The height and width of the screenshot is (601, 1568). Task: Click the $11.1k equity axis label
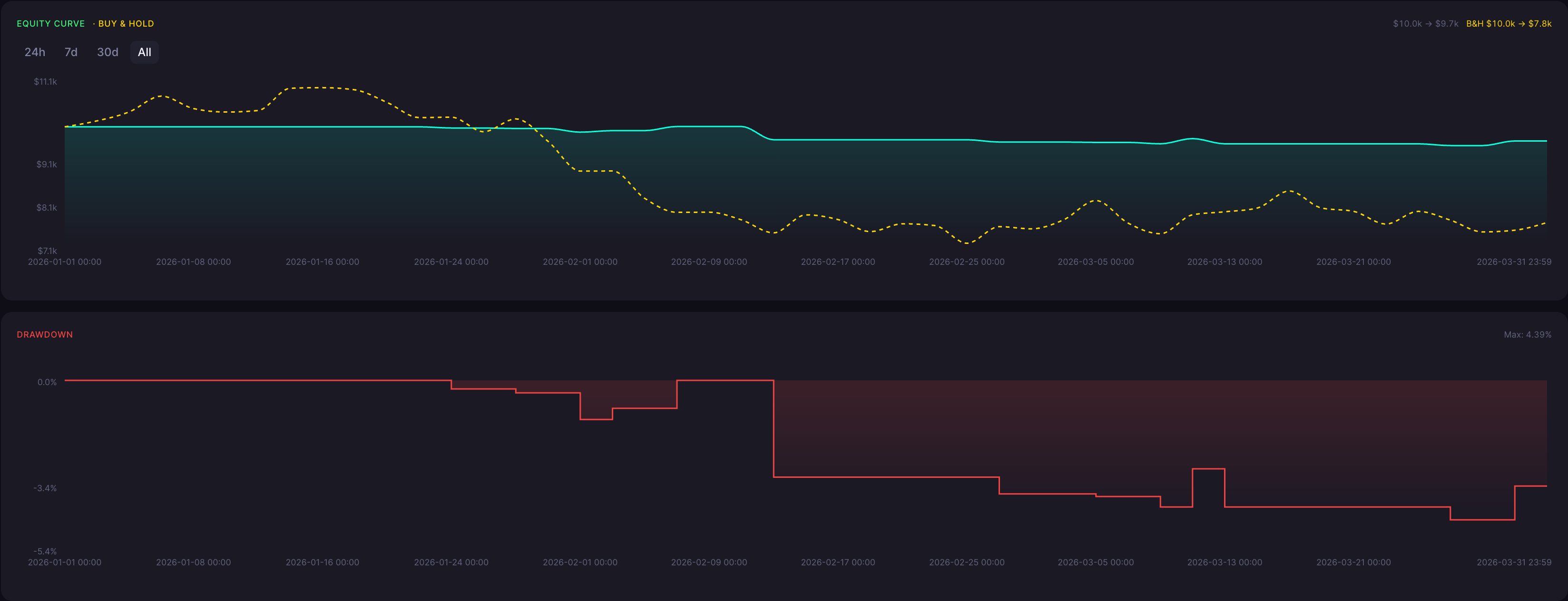[46, 81]
